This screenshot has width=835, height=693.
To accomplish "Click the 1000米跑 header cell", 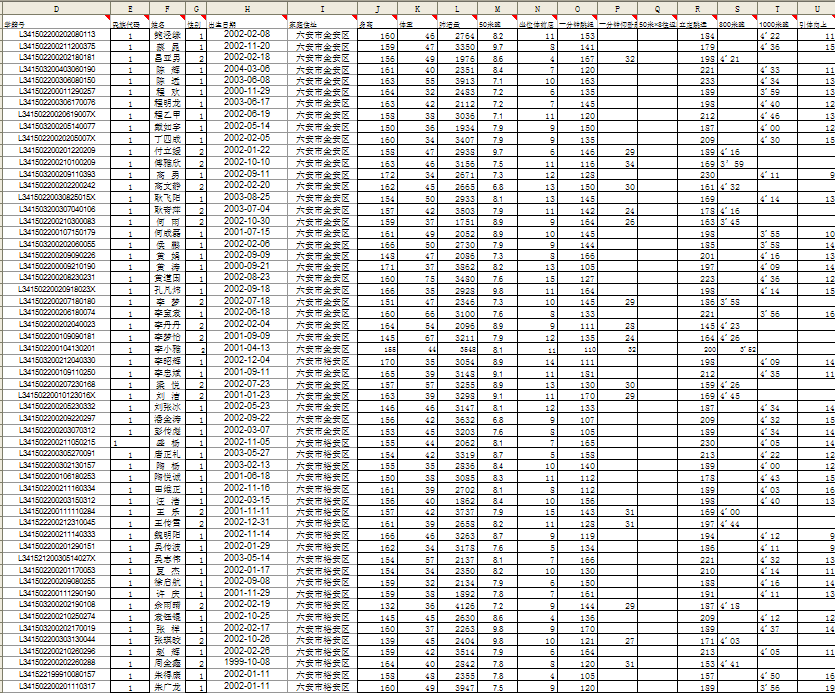I will click(x=777, y=23).
